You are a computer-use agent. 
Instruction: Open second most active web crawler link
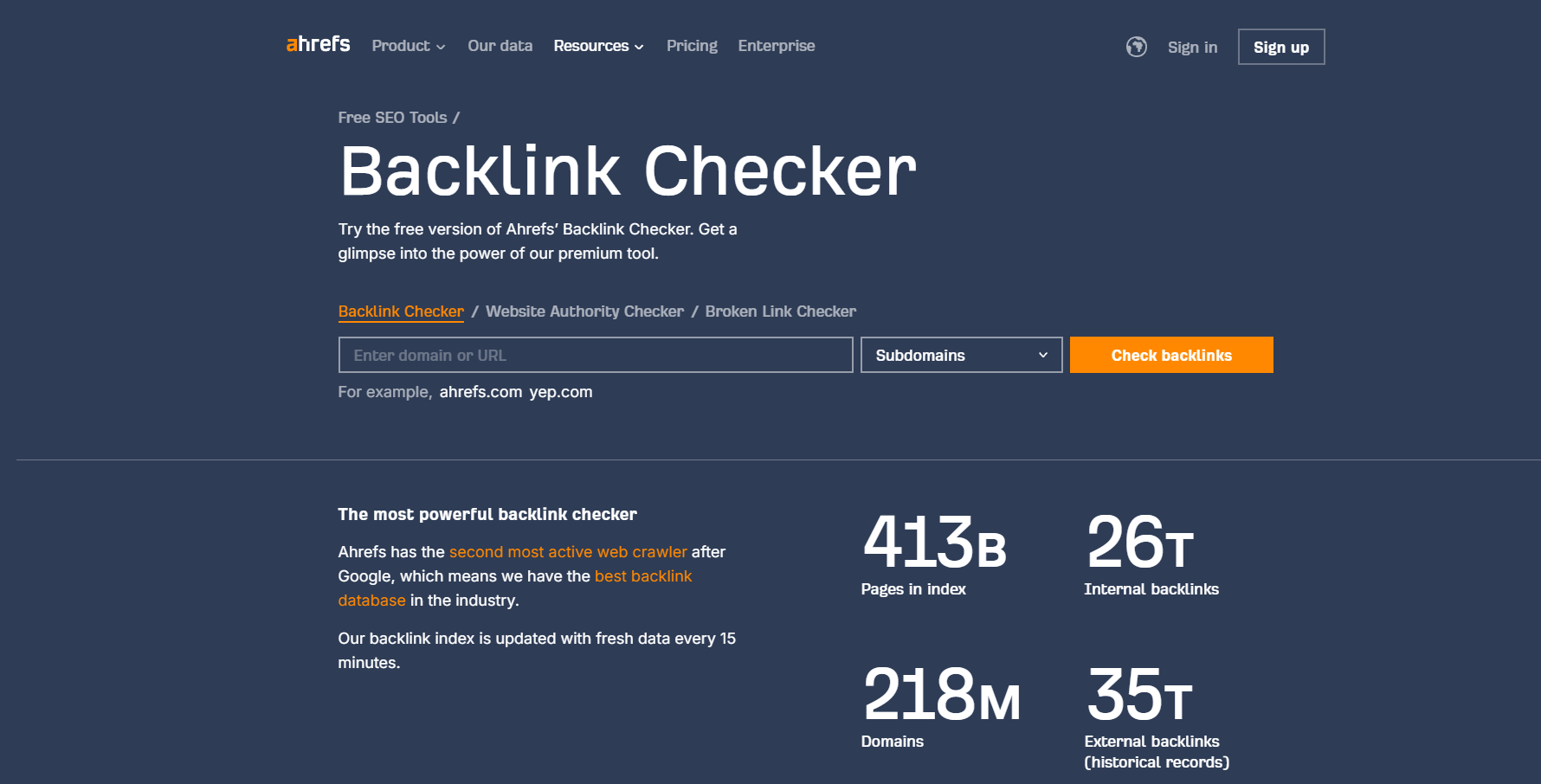[568, 552]
